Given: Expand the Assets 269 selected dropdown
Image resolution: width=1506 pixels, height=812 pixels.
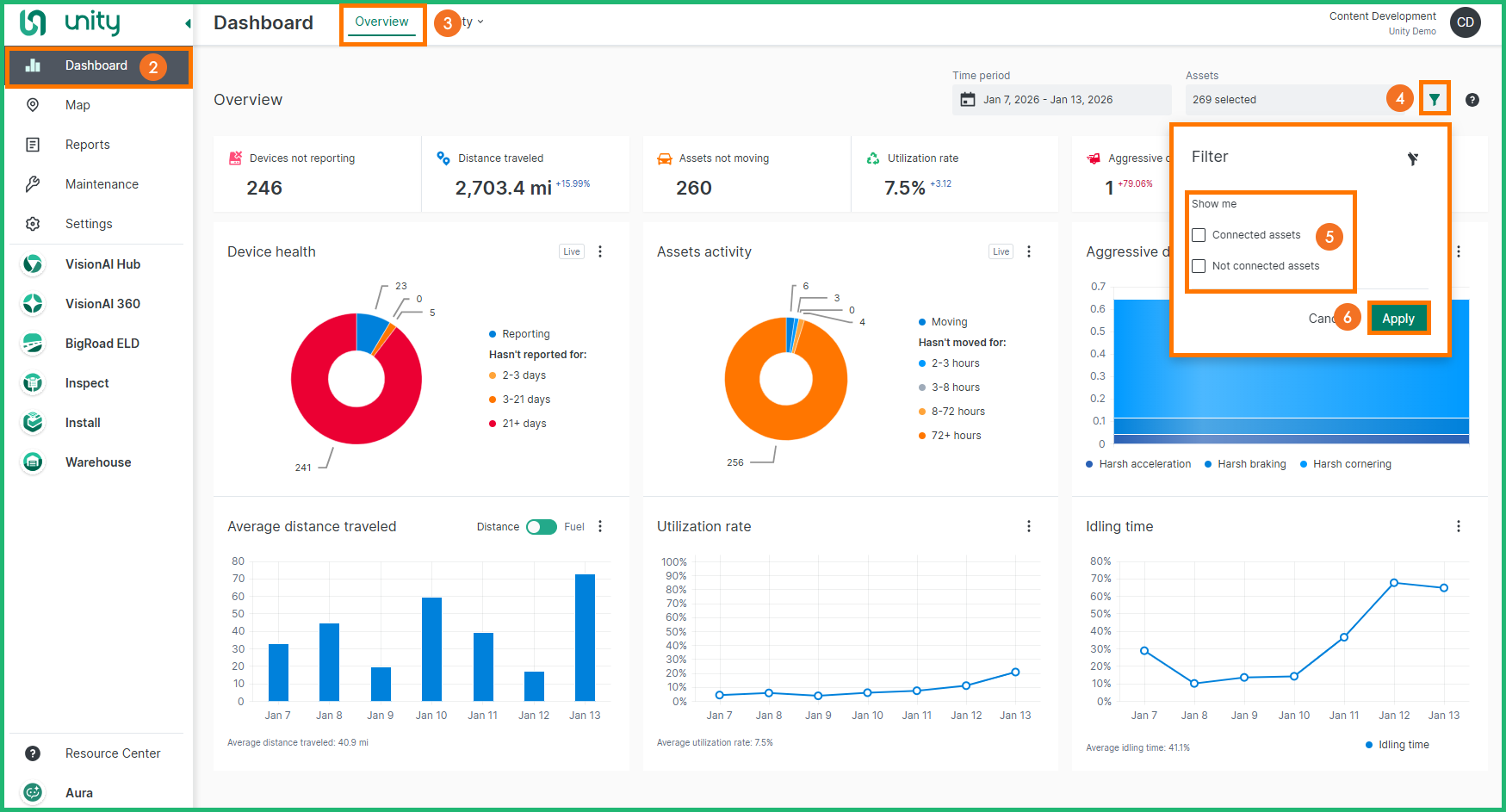Looking at the screenshot, I should point(1287,100).
